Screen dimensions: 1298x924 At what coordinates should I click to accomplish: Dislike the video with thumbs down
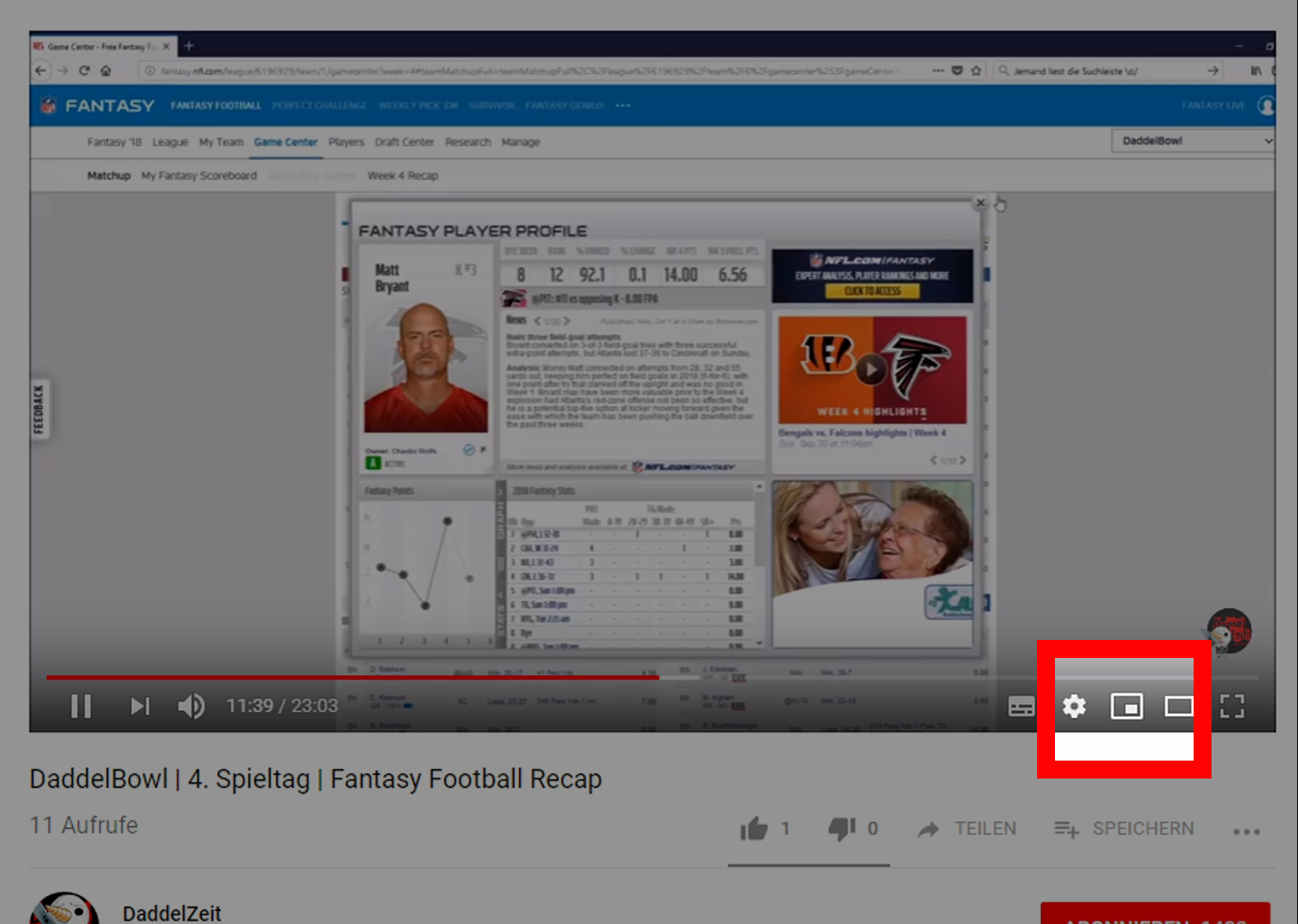pos(842,828)
